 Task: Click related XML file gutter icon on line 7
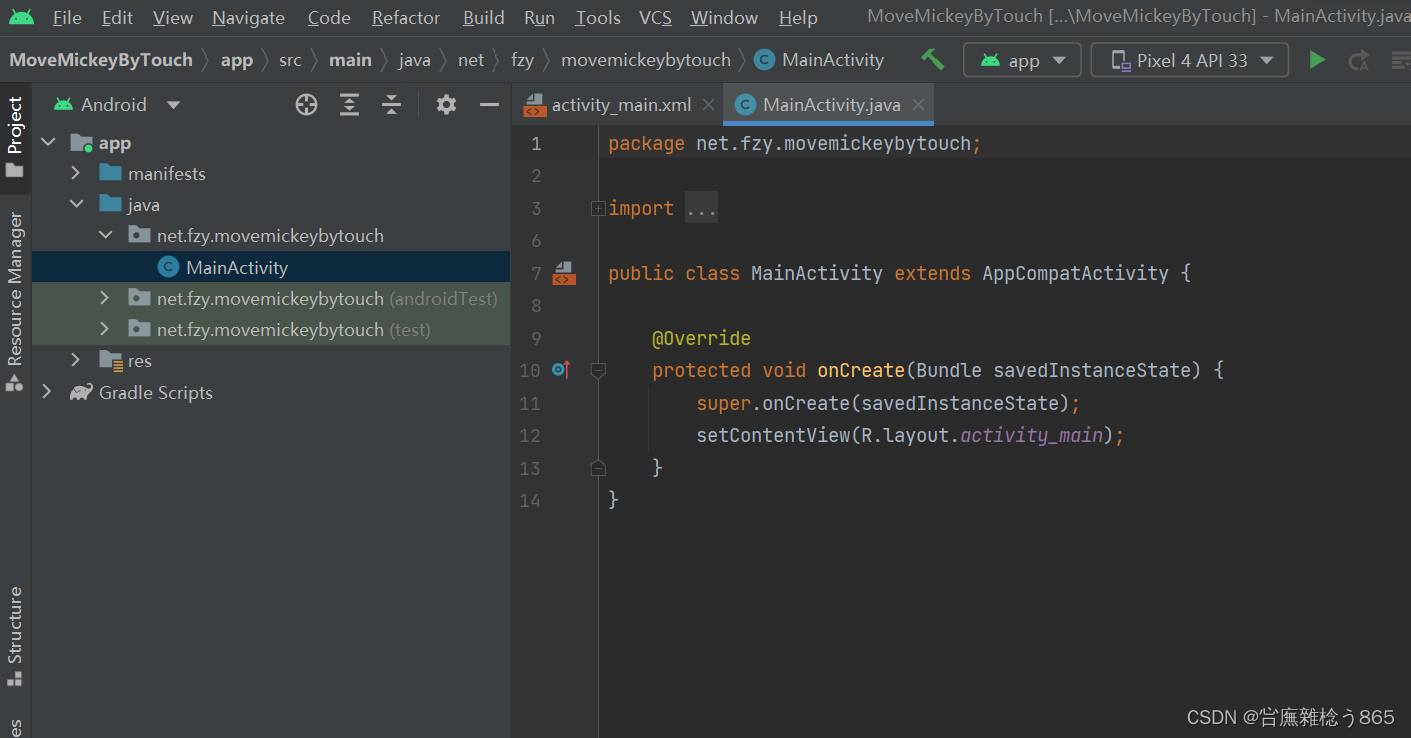coord(564,273)
